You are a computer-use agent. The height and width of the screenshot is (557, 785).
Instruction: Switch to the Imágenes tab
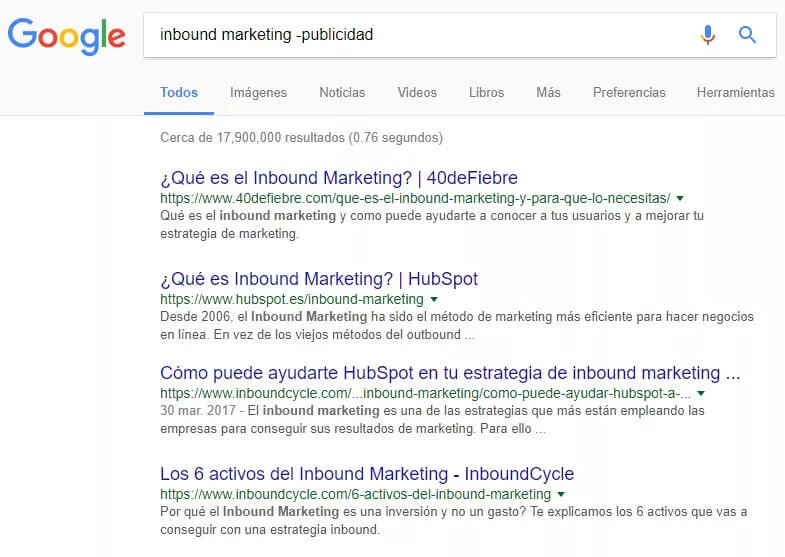click(x=258, y=93)
